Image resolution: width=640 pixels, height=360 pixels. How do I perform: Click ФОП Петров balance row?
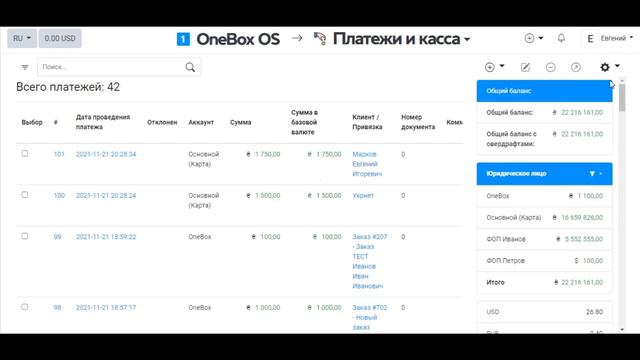(544, 260)
